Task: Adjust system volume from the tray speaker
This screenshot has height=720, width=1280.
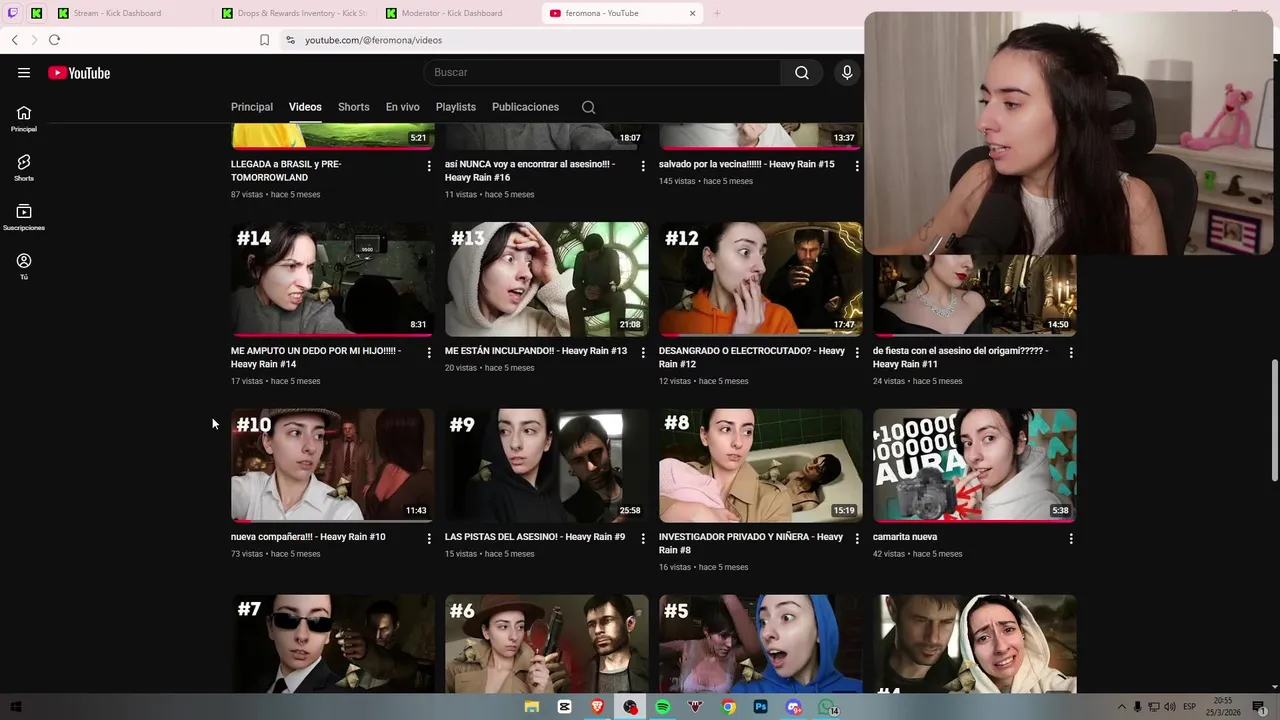Action: coord(1170,707)
